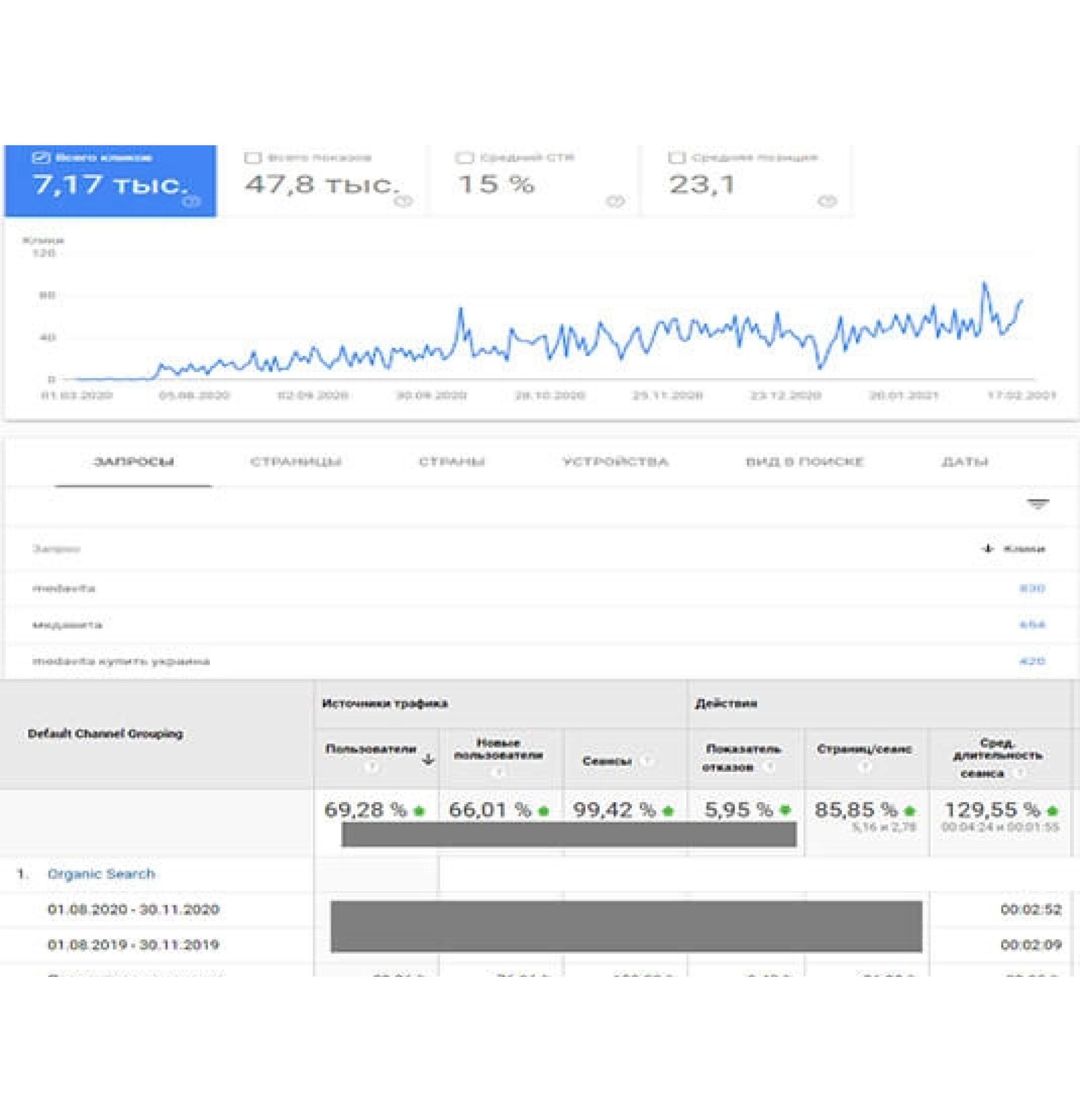The image size is (1080, 1120).
Task: Open the Organic Search channel link
Action: point(101,874)
